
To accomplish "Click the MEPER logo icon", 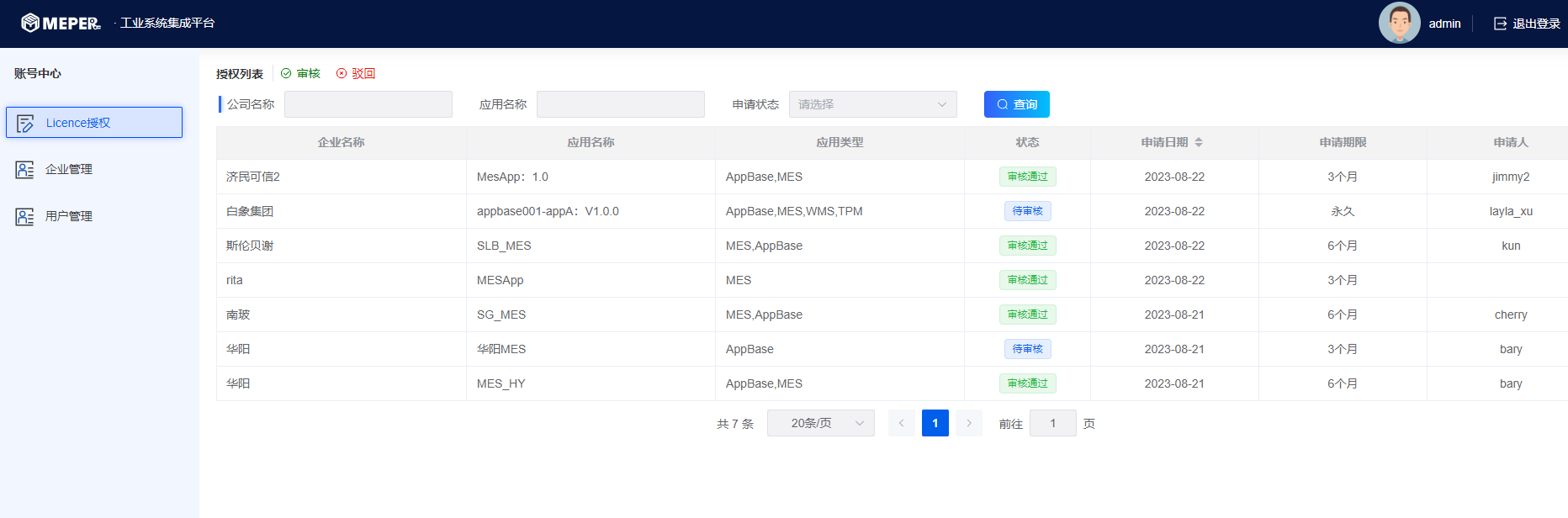I will tap(30, 24).
